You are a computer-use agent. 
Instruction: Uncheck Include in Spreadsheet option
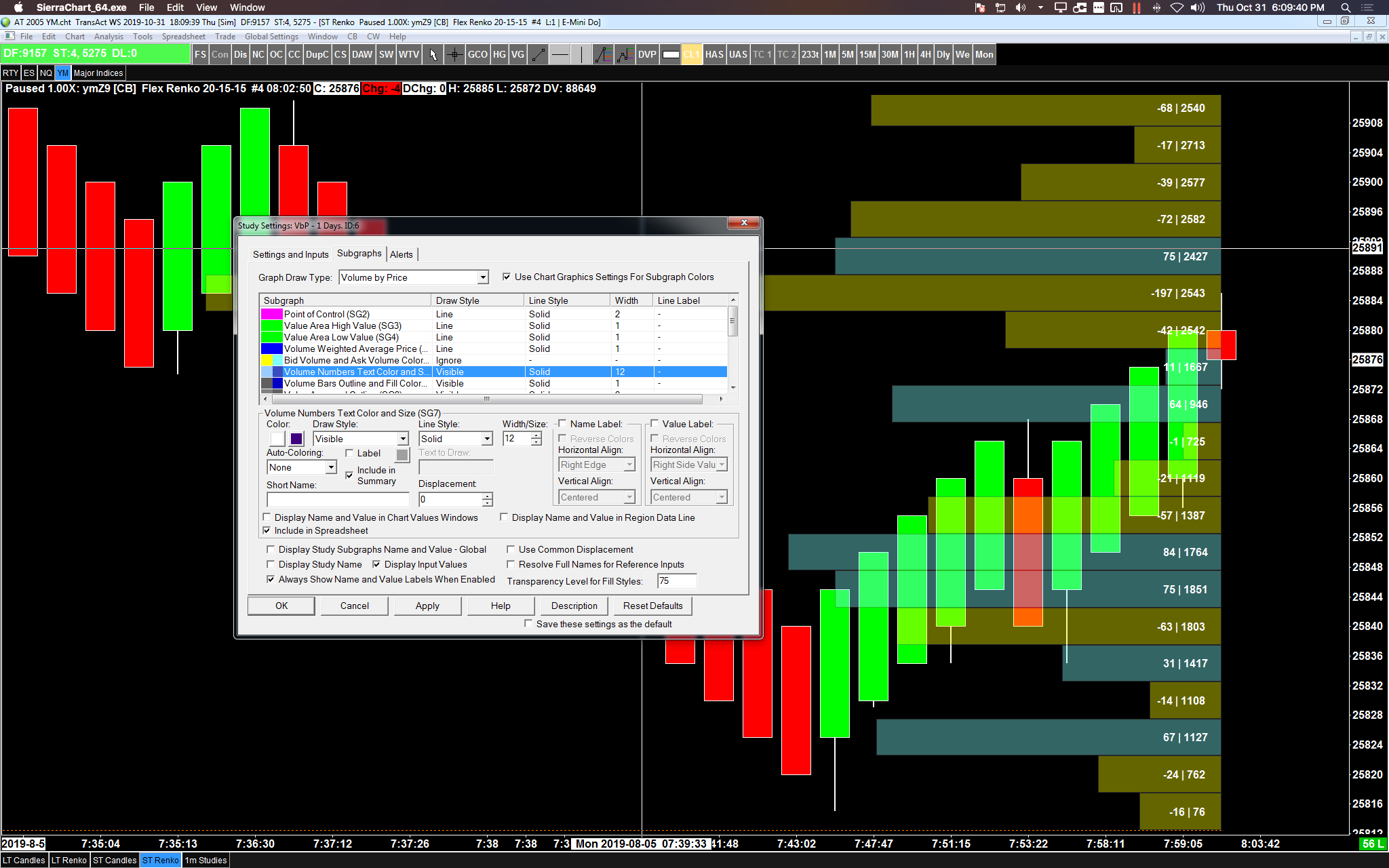267,530
